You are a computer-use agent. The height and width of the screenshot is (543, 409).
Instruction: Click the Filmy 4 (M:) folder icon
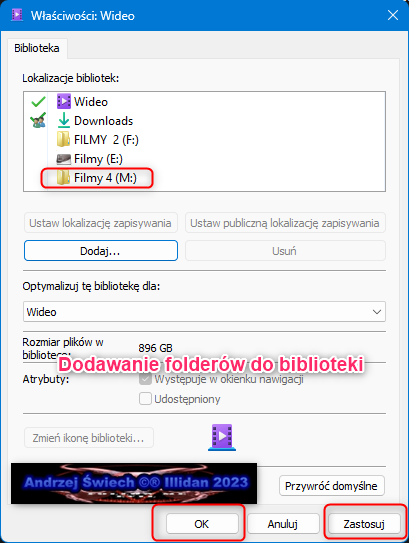click(x=63, y=177)
